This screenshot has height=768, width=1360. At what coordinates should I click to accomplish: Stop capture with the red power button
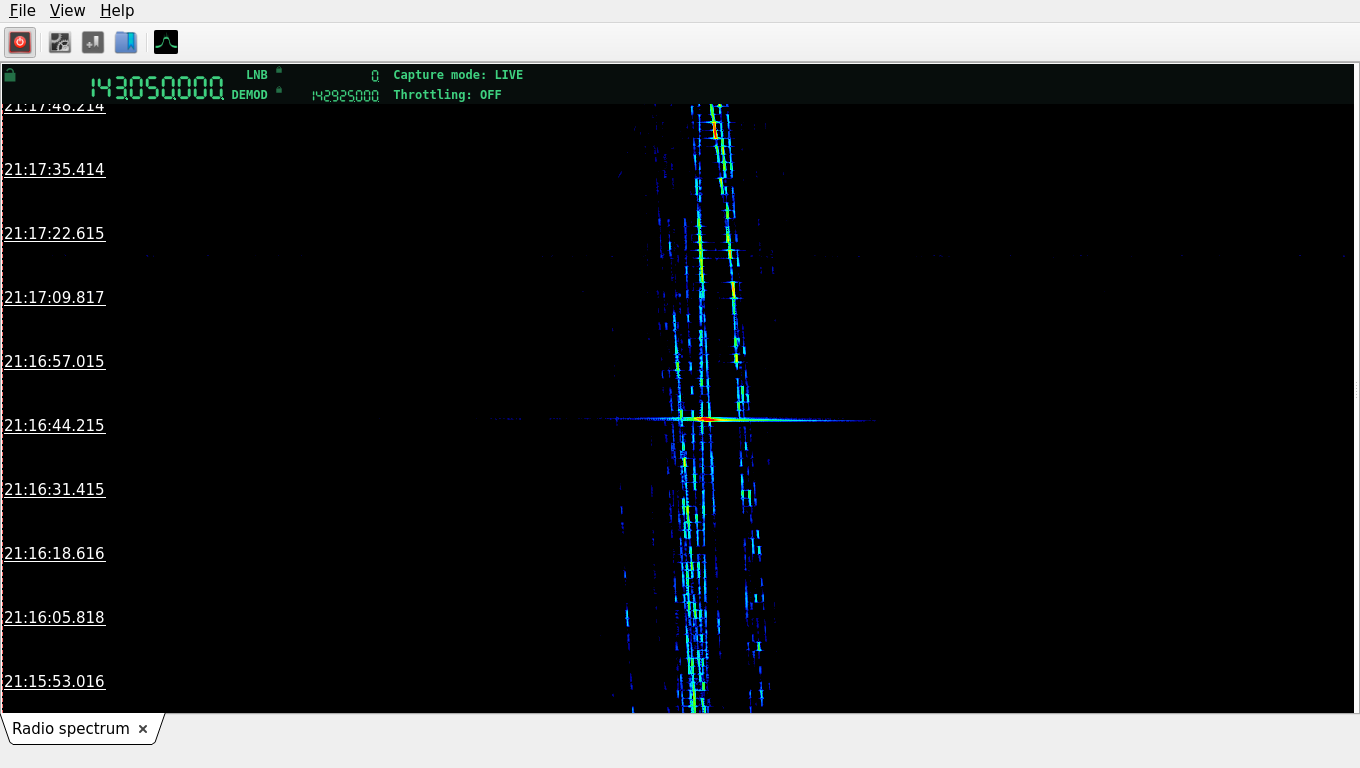click(20, 42)
